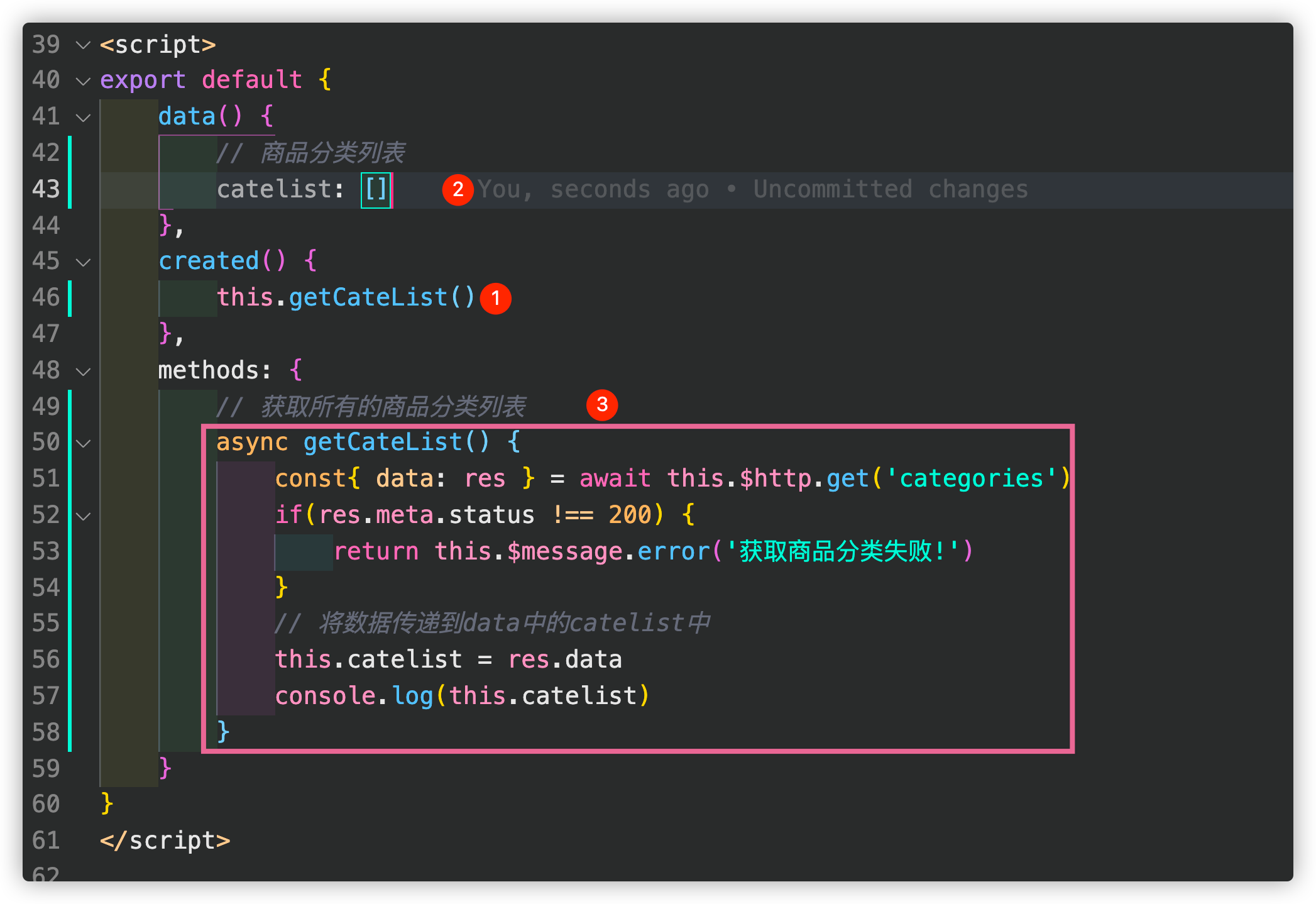Collapse the if statement fold at line 52
Image resolution: width=1316 pixels, height=904 pixels.
tap(83, 516)
